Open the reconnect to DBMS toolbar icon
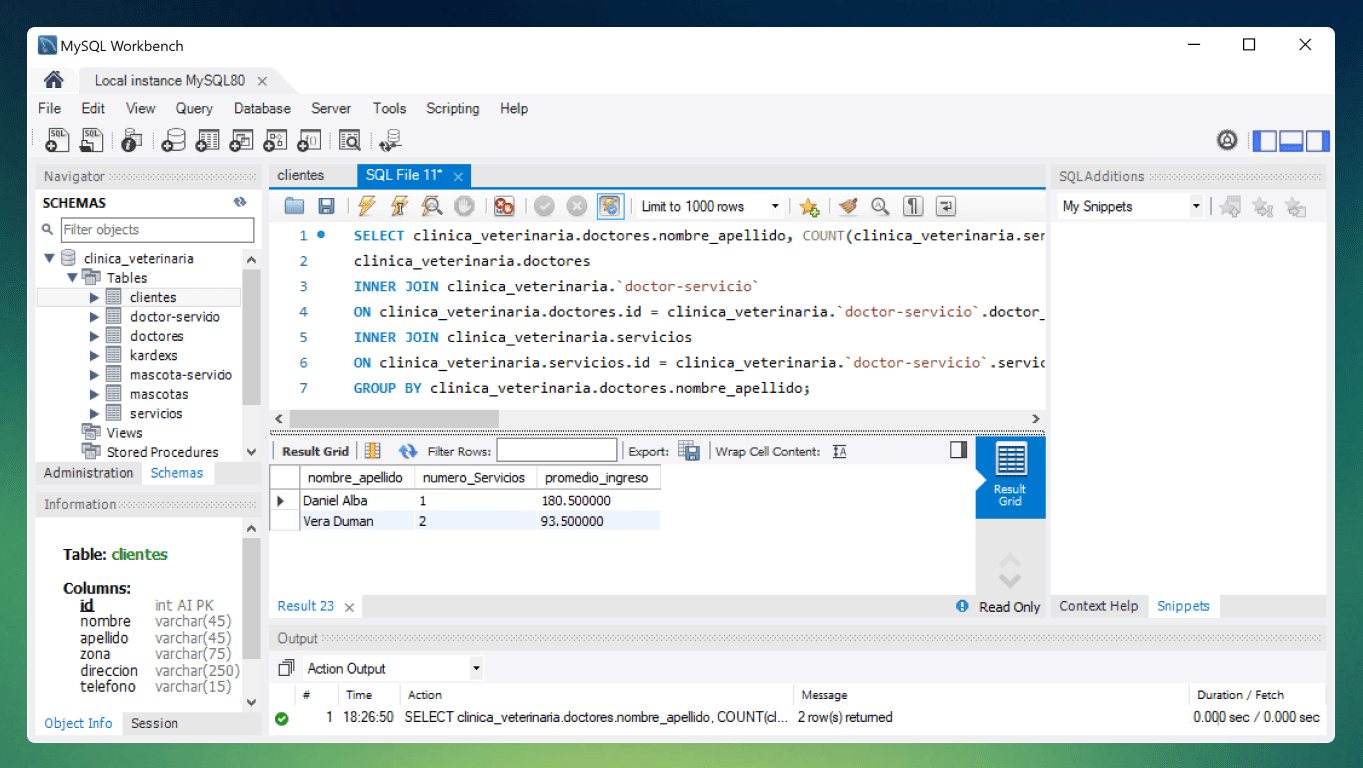The height and width of the screenshot is (768, 1363). click(x=390, y=141)
